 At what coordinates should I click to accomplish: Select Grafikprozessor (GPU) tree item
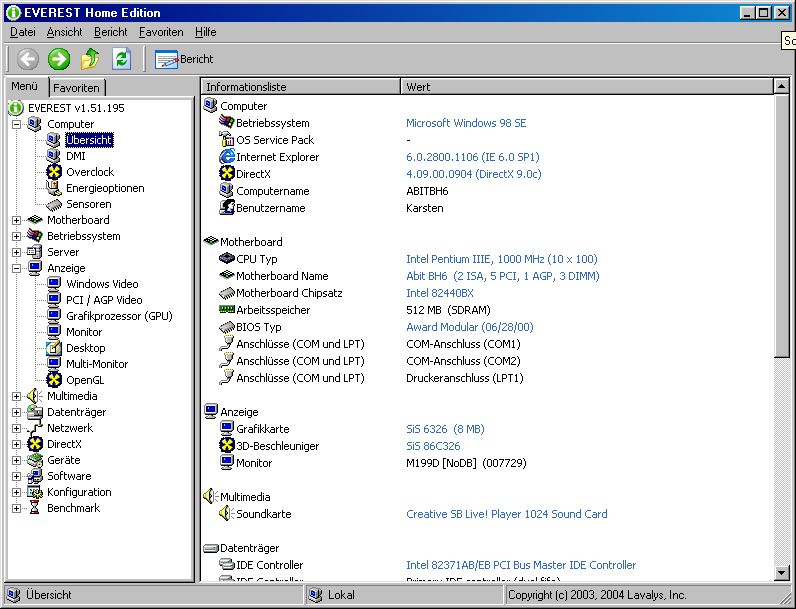click(x=119, y=316)
